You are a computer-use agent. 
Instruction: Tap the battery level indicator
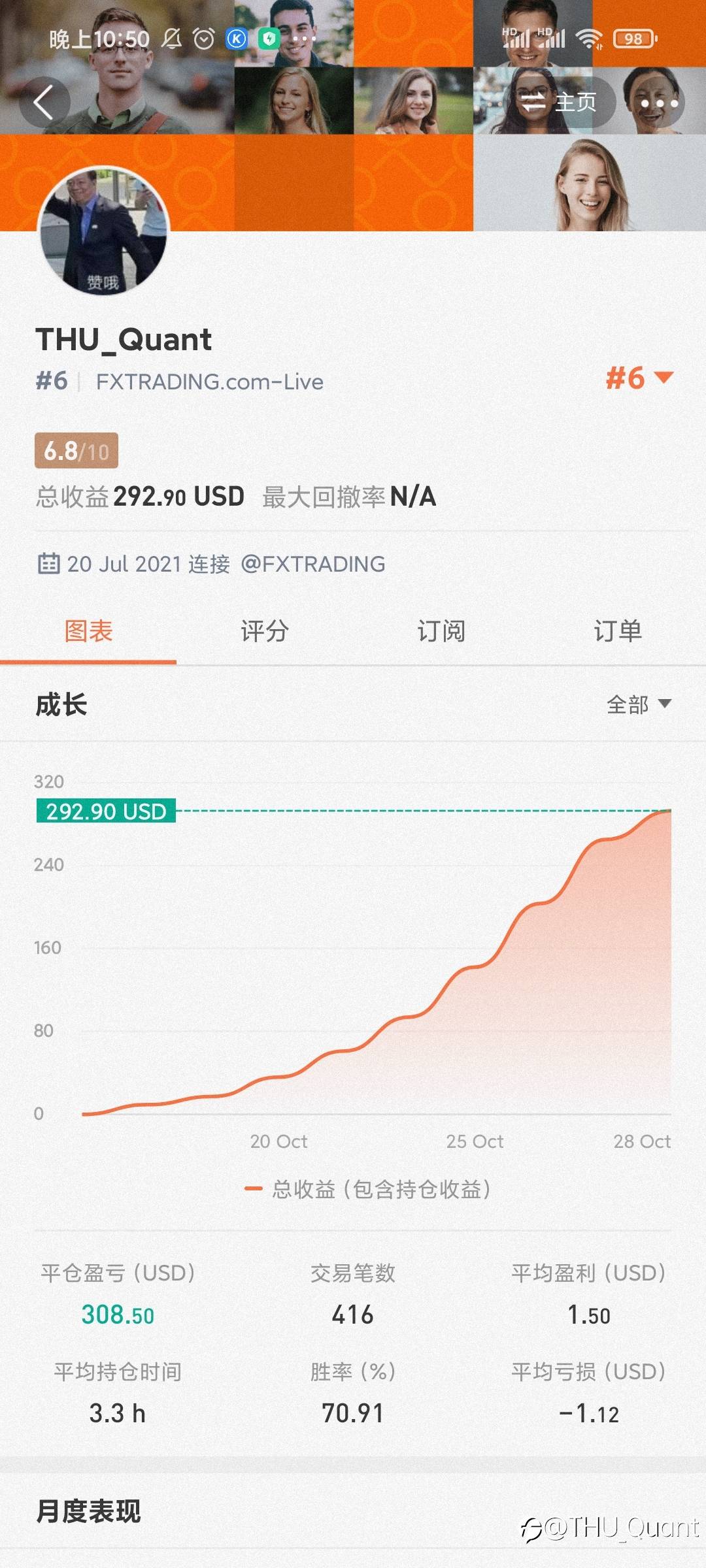coord(635,39)
